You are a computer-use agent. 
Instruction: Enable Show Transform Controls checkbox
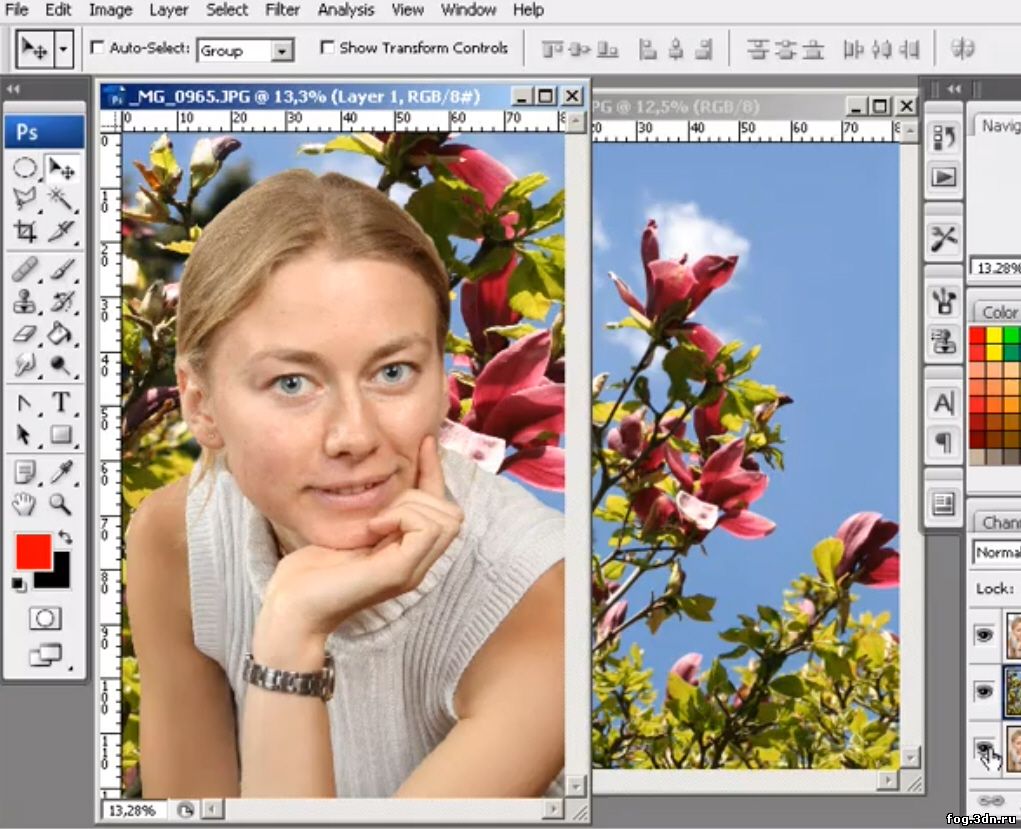pyautogui.click(x=328, y=48)
